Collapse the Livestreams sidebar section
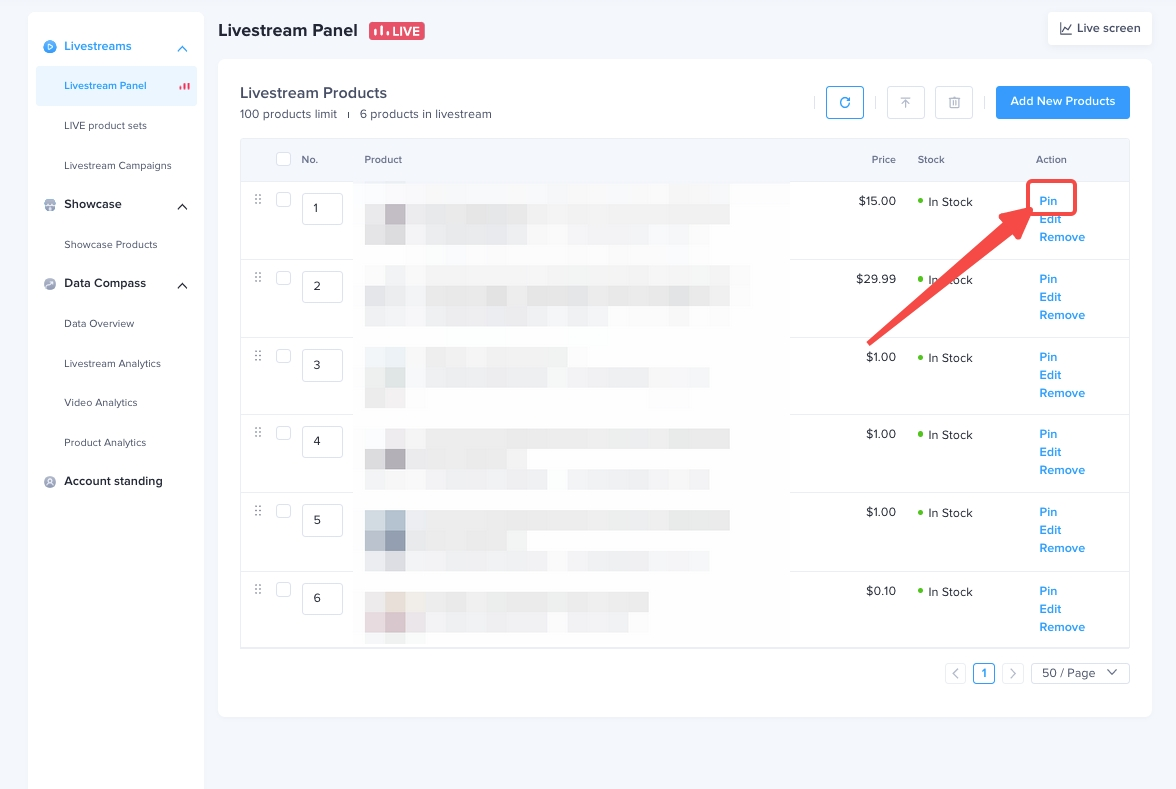 click(182, 48)
